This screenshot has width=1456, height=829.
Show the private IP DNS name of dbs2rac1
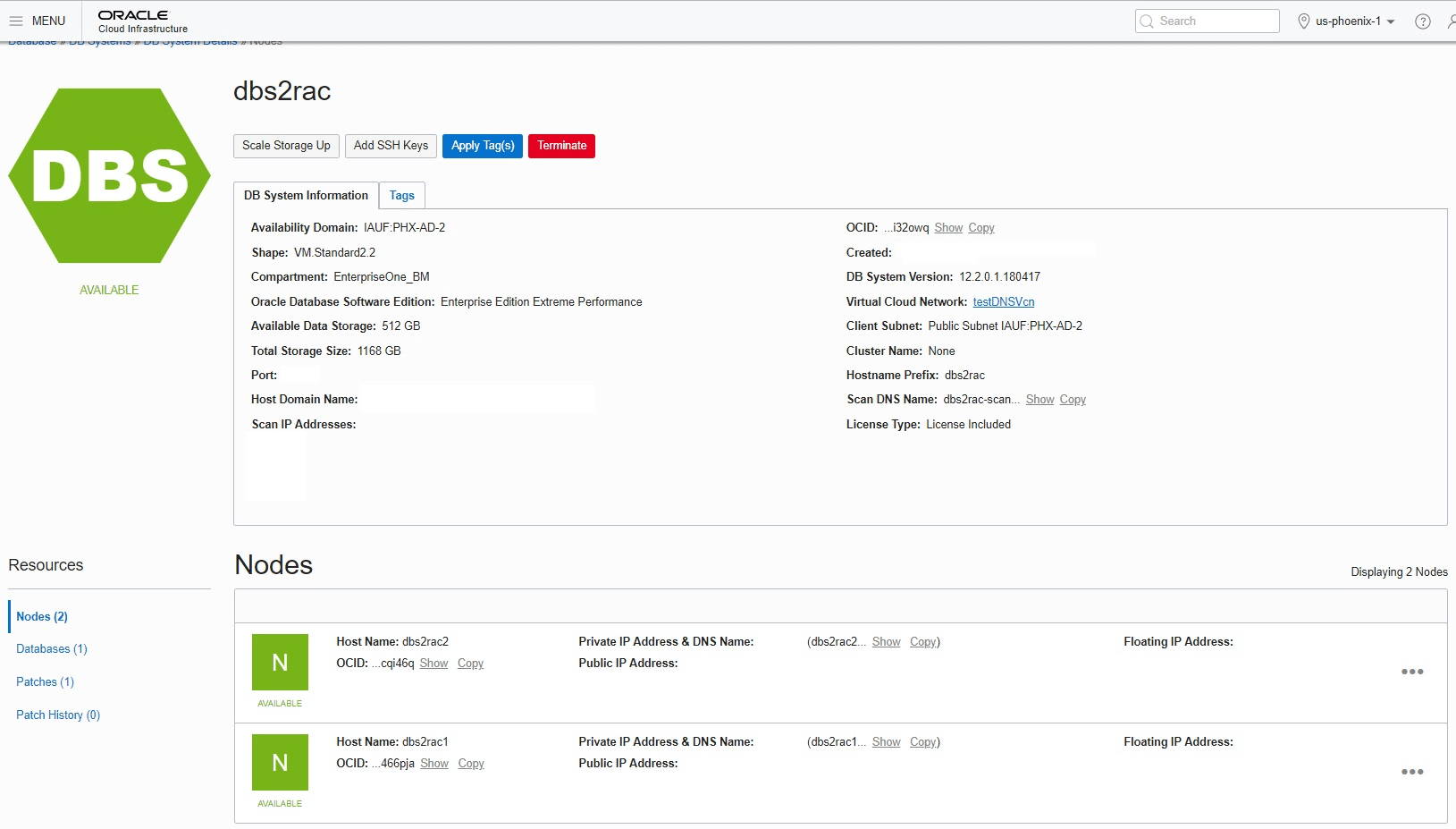pyautogui.click(x=886, y=742)
